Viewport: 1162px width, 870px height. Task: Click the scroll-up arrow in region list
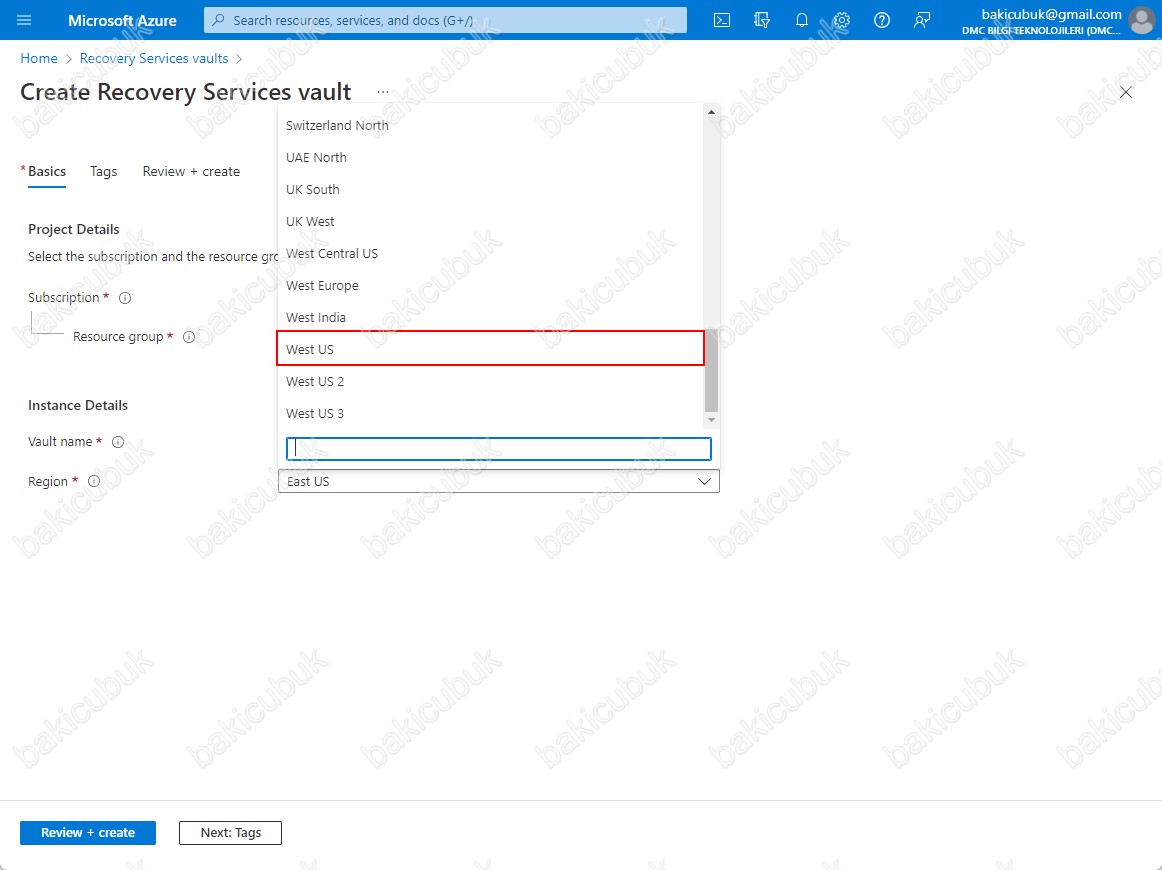point(711,112)
